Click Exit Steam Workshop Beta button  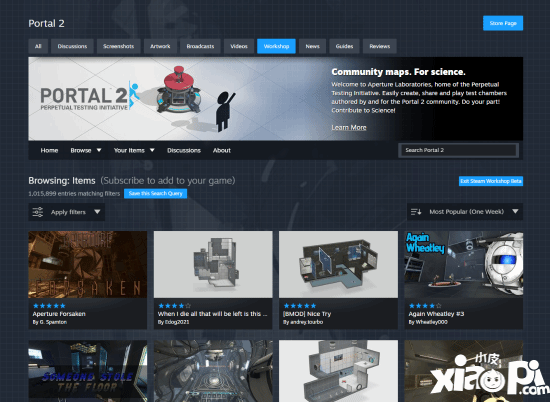coord(491,181)
